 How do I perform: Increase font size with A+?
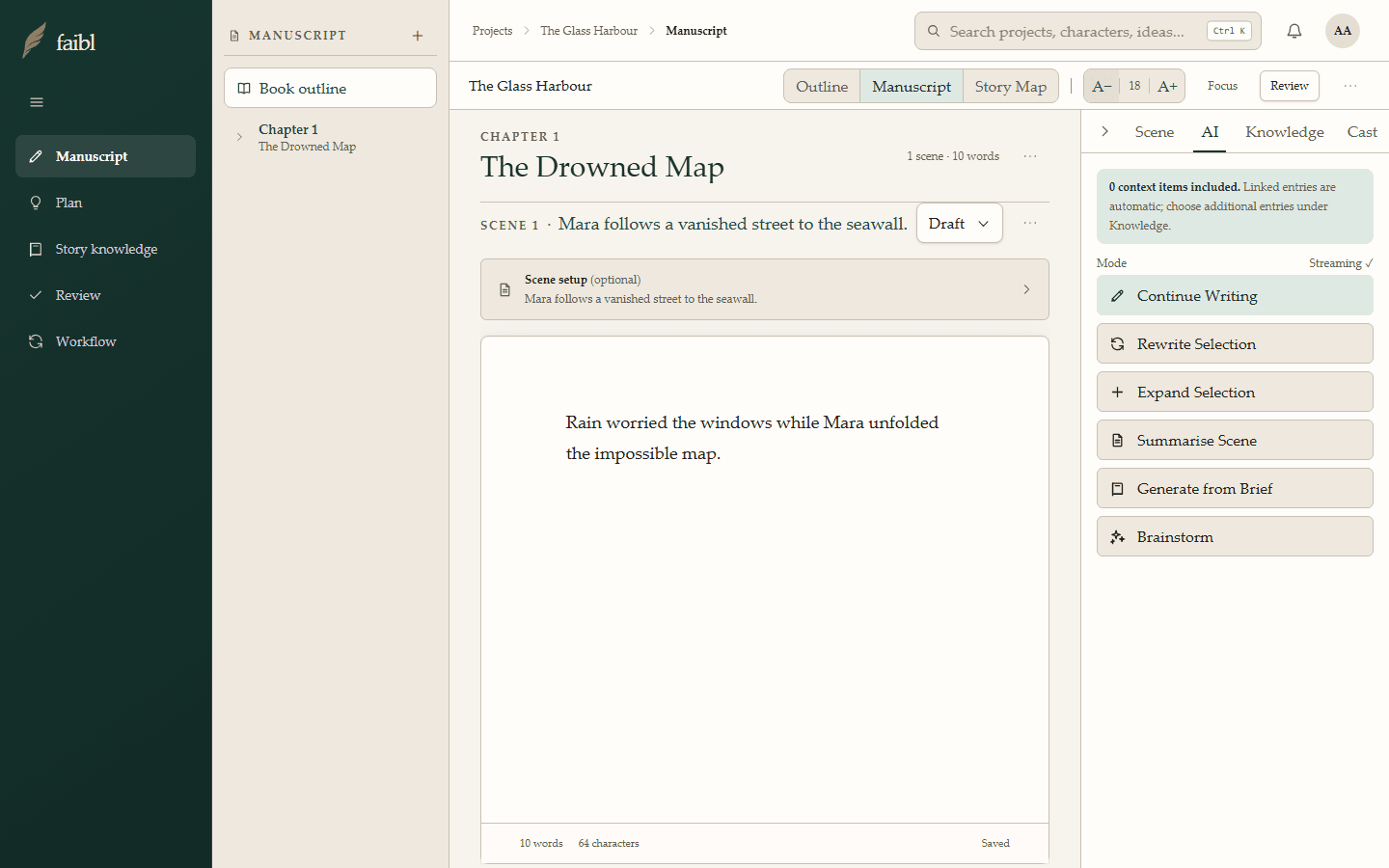(1167, 86)
